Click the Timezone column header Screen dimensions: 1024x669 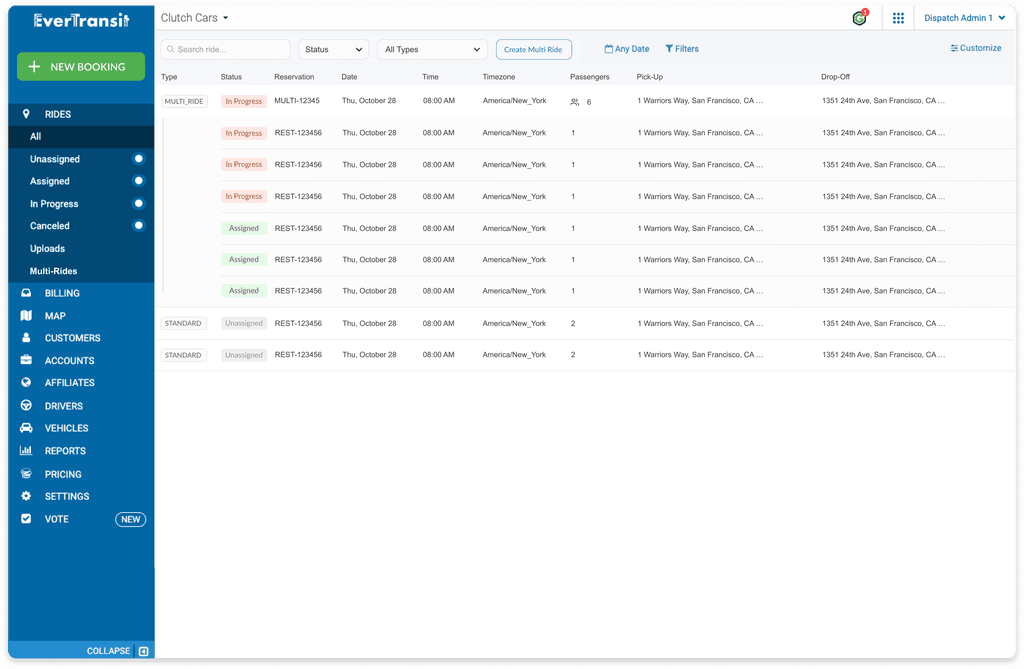(499, 77)
